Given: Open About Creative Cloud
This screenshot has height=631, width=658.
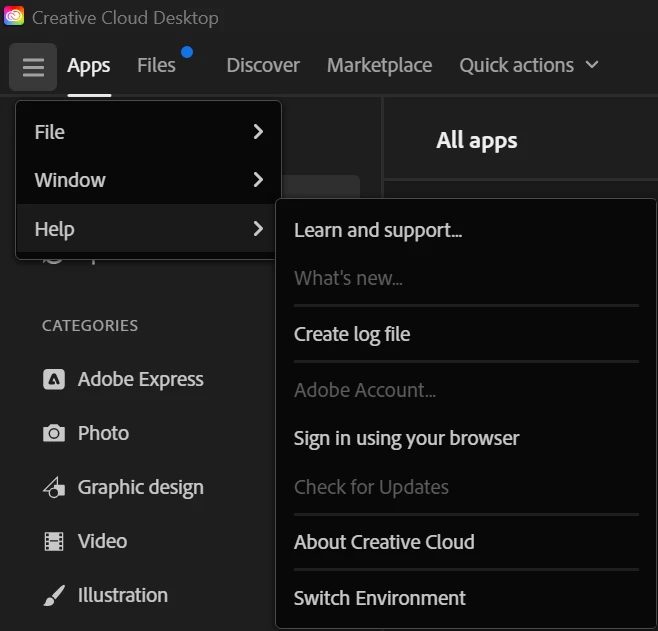Looking at the screenshot, I should click(x=467, y=542).
